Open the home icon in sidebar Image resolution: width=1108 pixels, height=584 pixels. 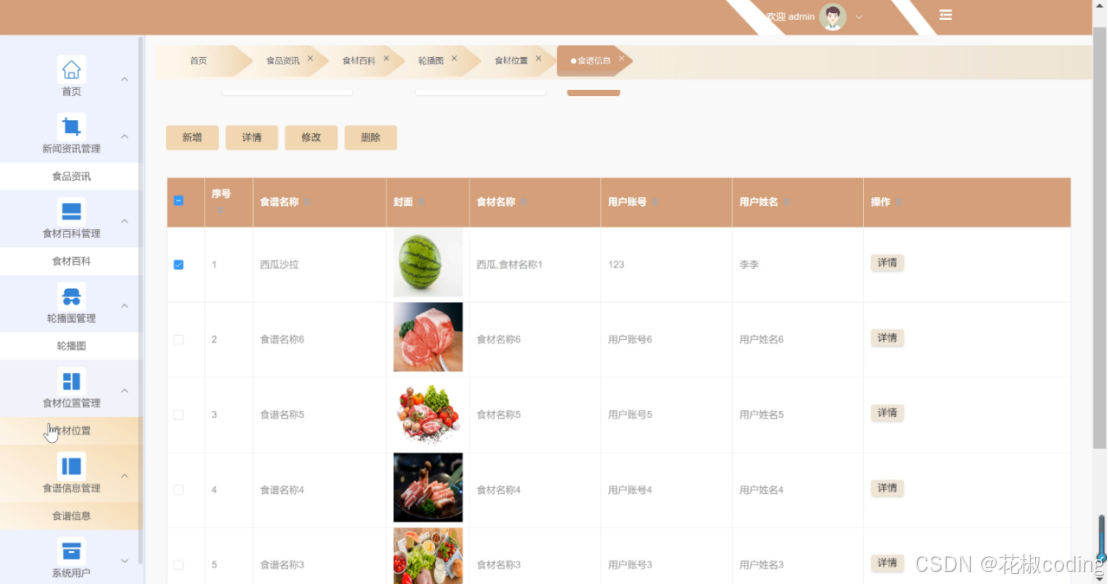(71, 69)
